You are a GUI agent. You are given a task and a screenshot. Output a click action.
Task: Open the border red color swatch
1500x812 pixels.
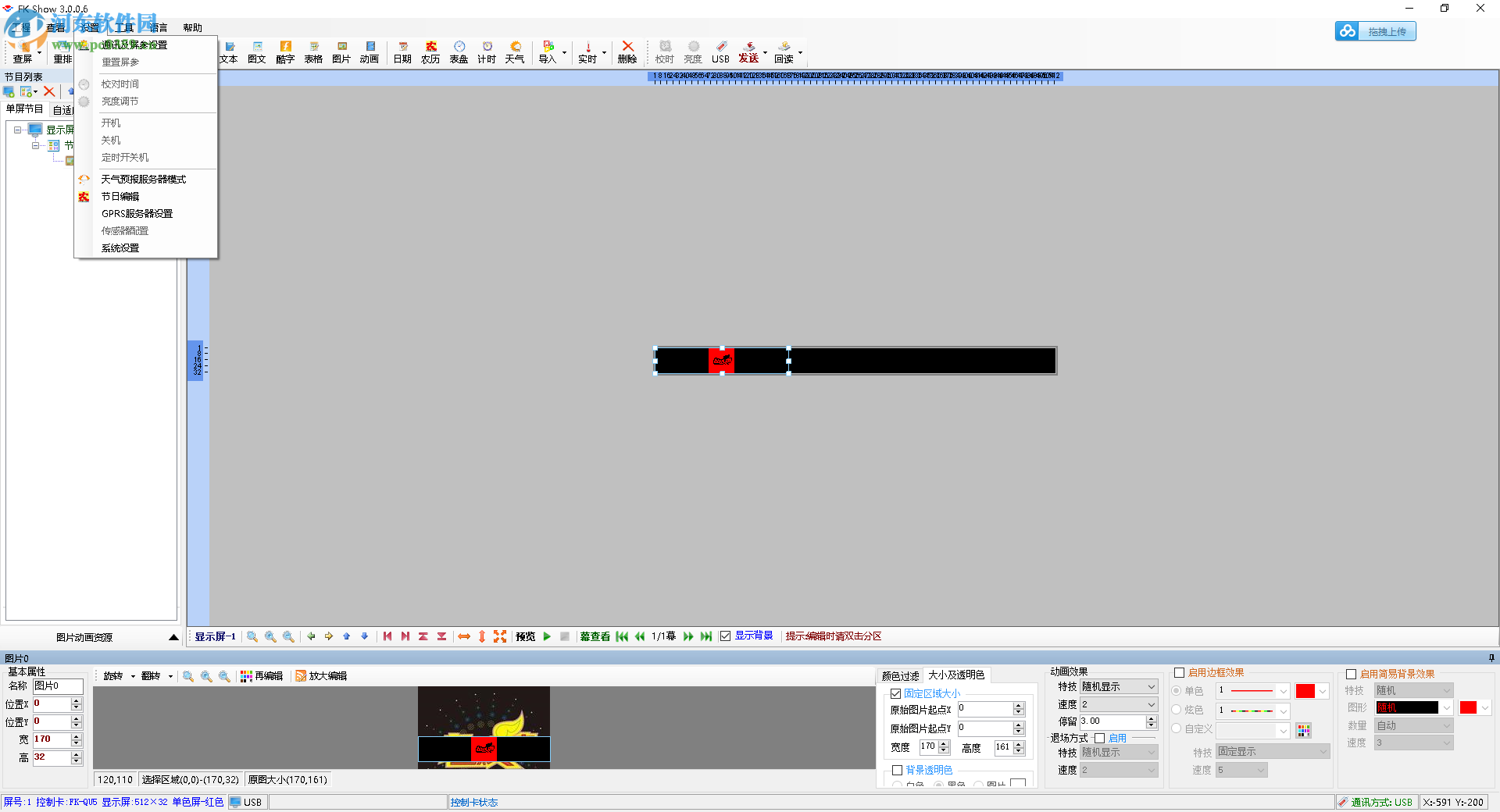tap(1312, 691)
